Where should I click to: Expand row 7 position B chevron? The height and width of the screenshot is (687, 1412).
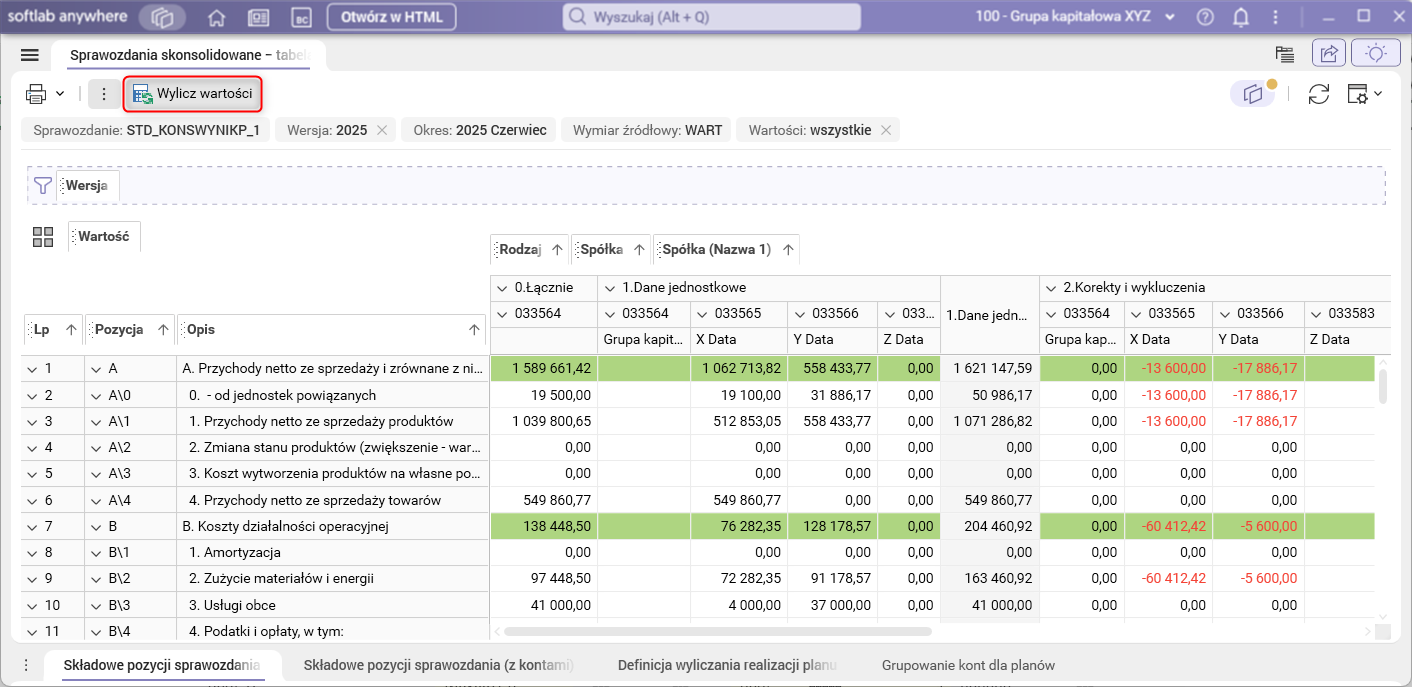coord(96,526)
